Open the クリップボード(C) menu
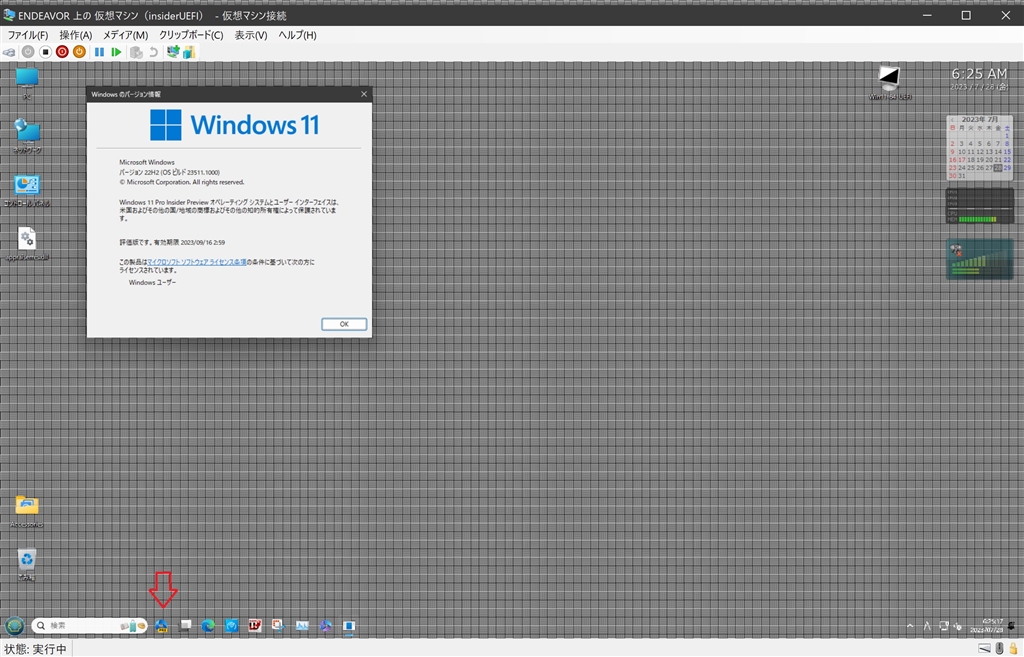Viewport: 1024px width, 657px height. click(191, 35)
